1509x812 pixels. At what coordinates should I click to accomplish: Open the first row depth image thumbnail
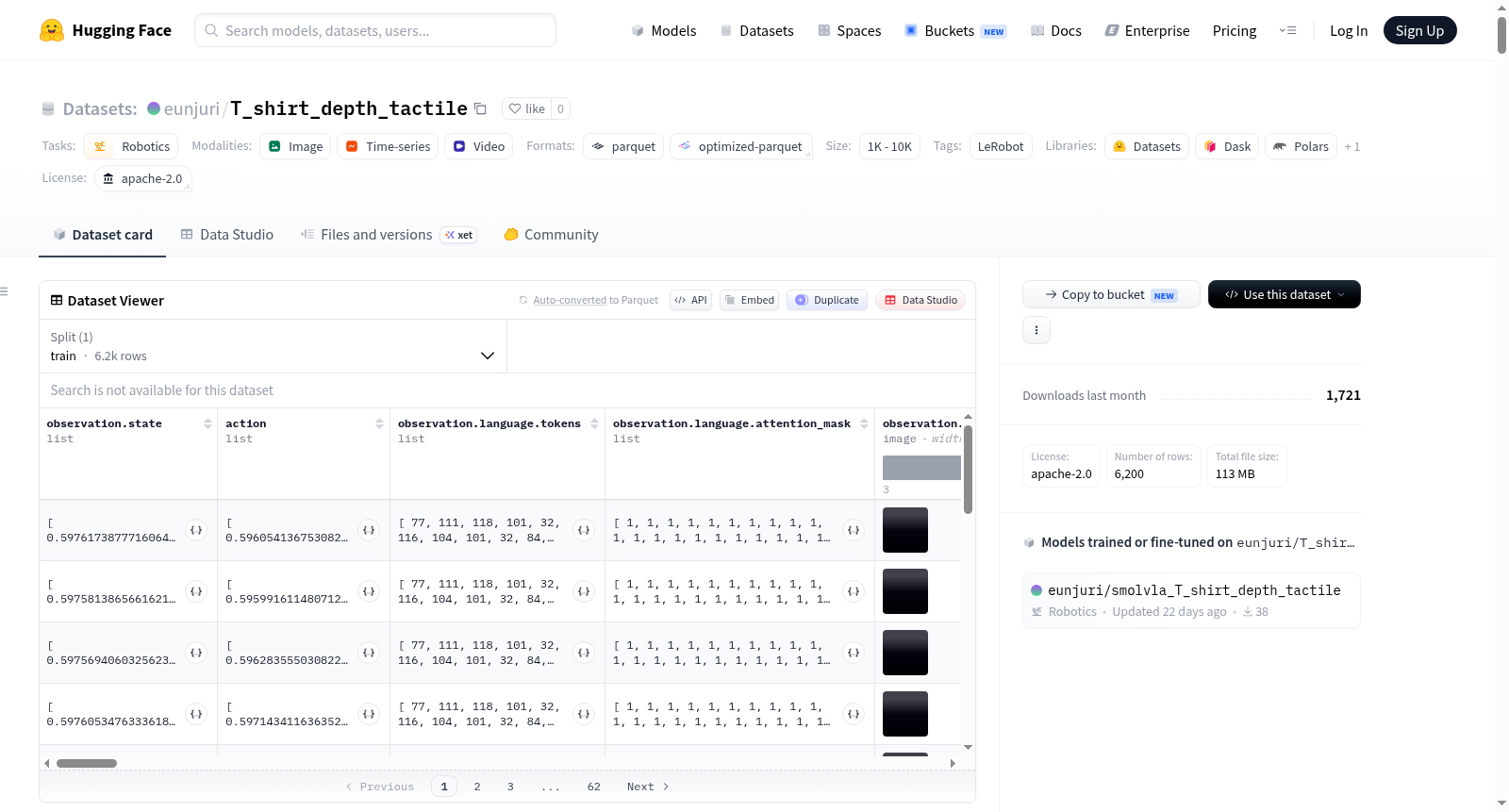tap(905, 530)
